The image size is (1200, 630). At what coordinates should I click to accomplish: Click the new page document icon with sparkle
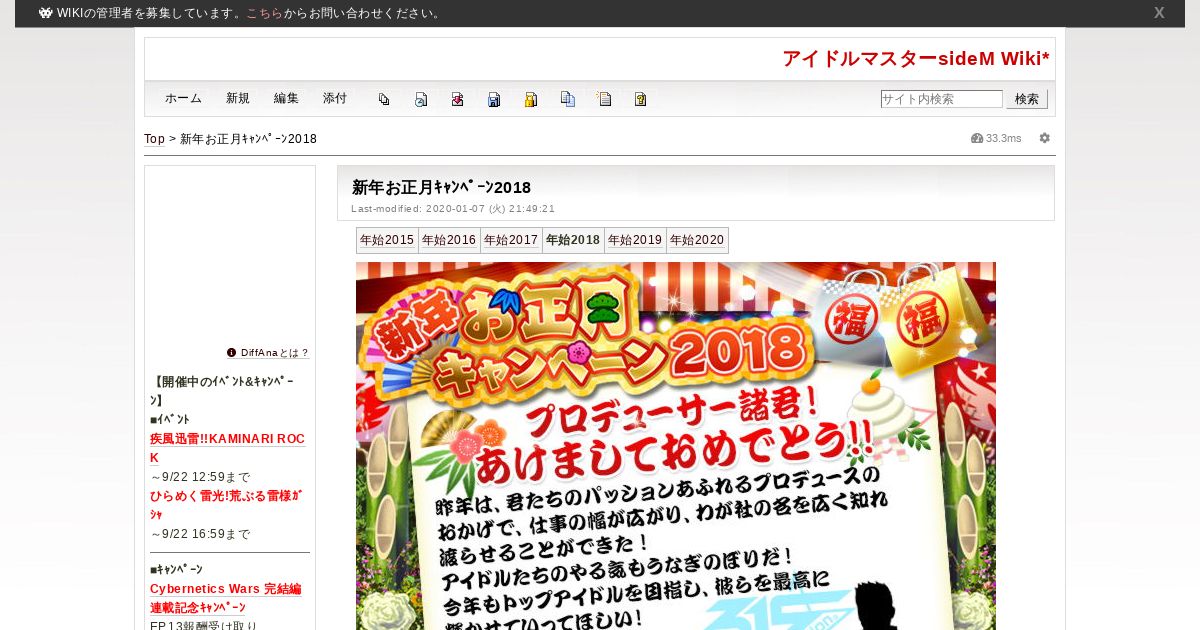coord(604,99)
